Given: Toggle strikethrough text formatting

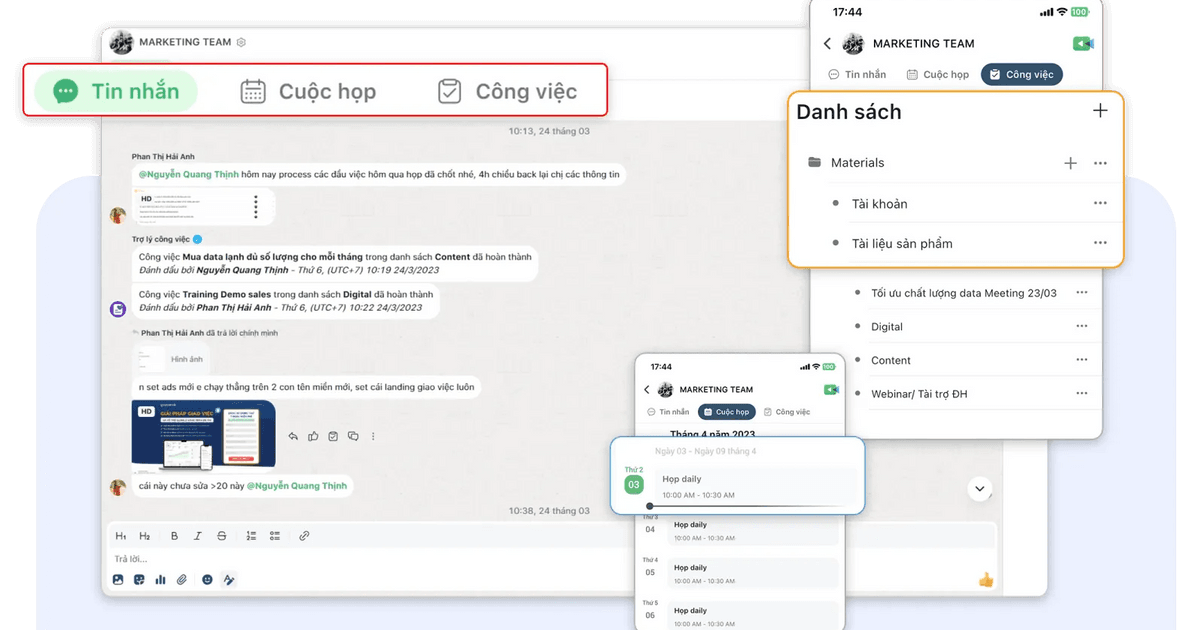Looking at the screenshot, I should click(221, 536).
